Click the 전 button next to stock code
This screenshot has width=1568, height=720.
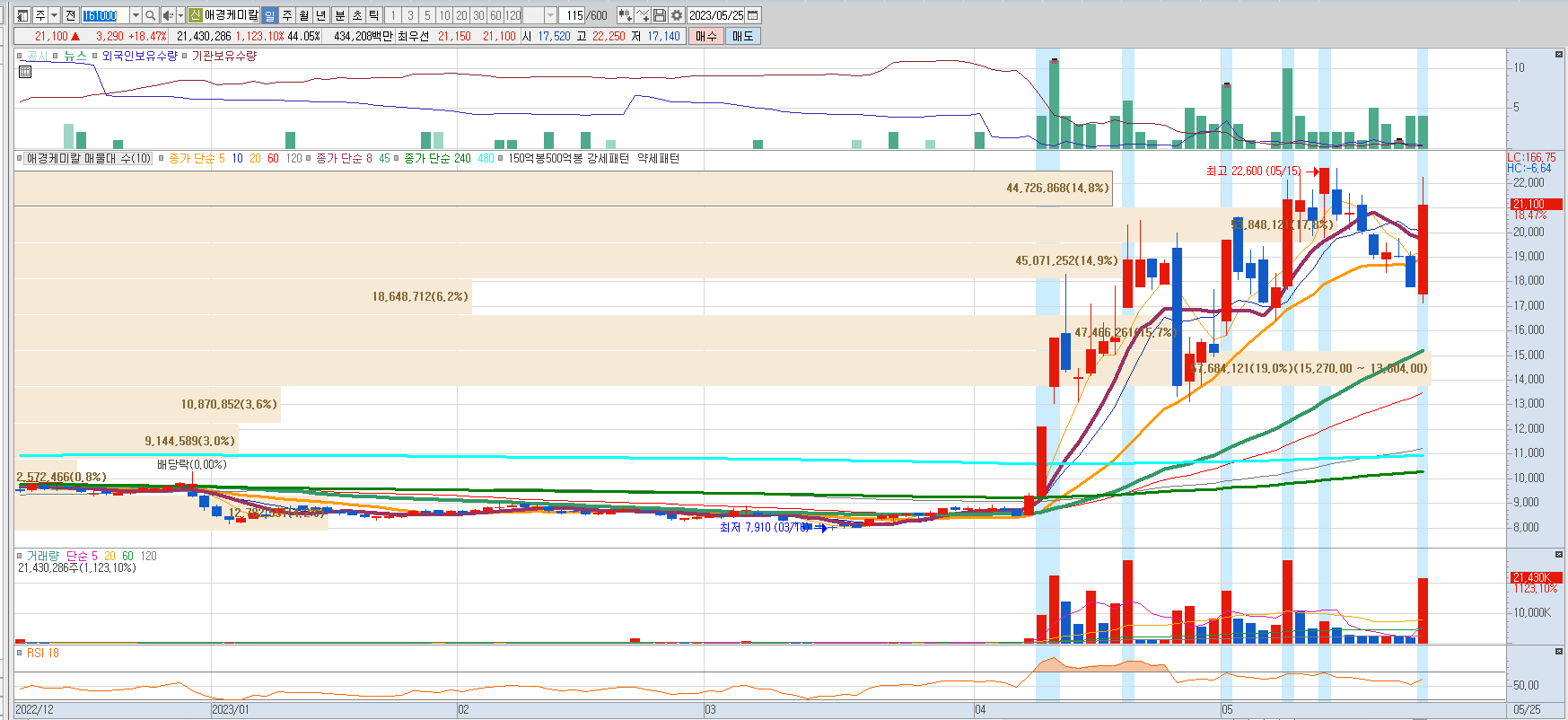click(70, 15)
